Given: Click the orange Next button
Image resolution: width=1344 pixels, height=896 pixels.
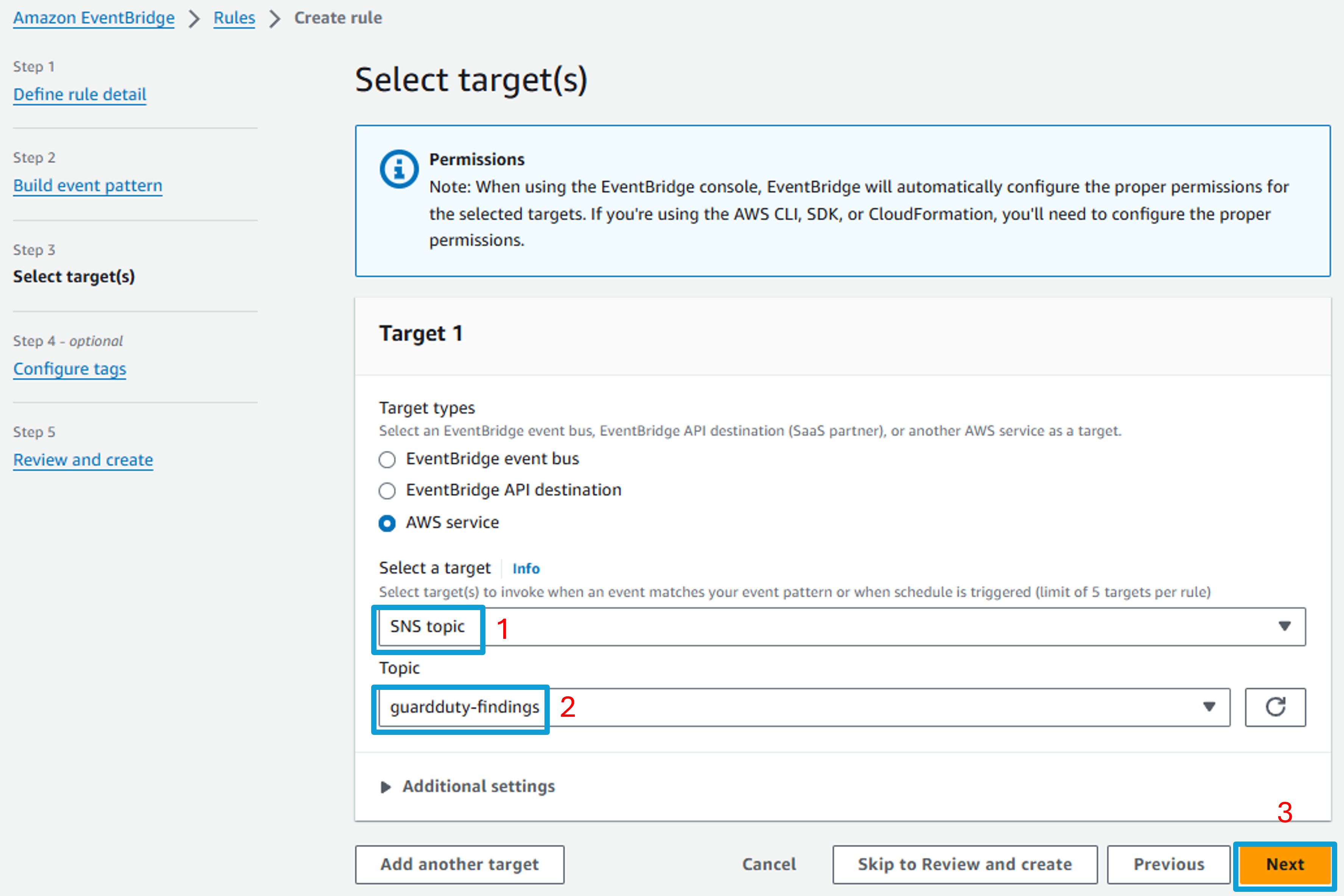Looking at the screenshot, I should point(1285,865).
